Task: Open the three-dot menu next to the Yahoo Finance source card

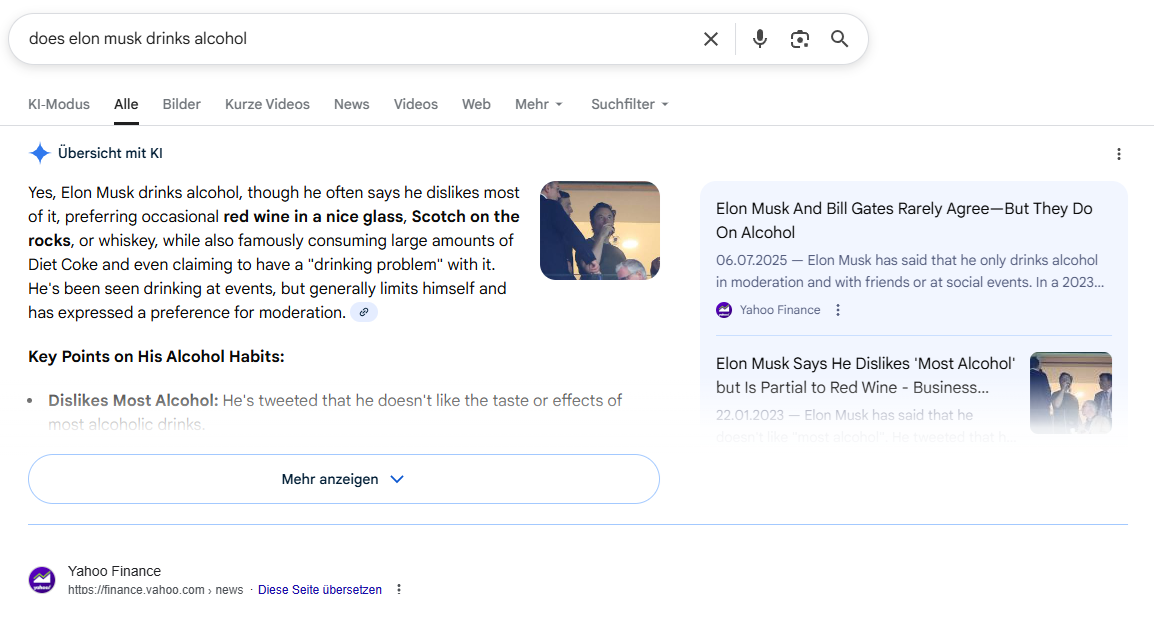Action: pyautogui.click(x=838, y=310)
